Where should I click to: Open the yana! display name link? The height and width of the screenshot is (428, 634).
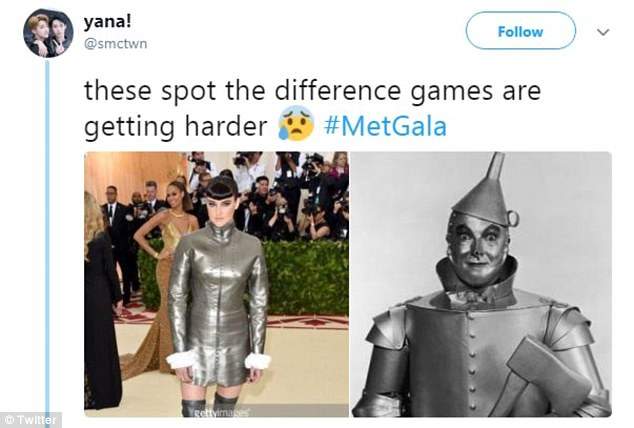pyautogui.click(x=107, y=22)
